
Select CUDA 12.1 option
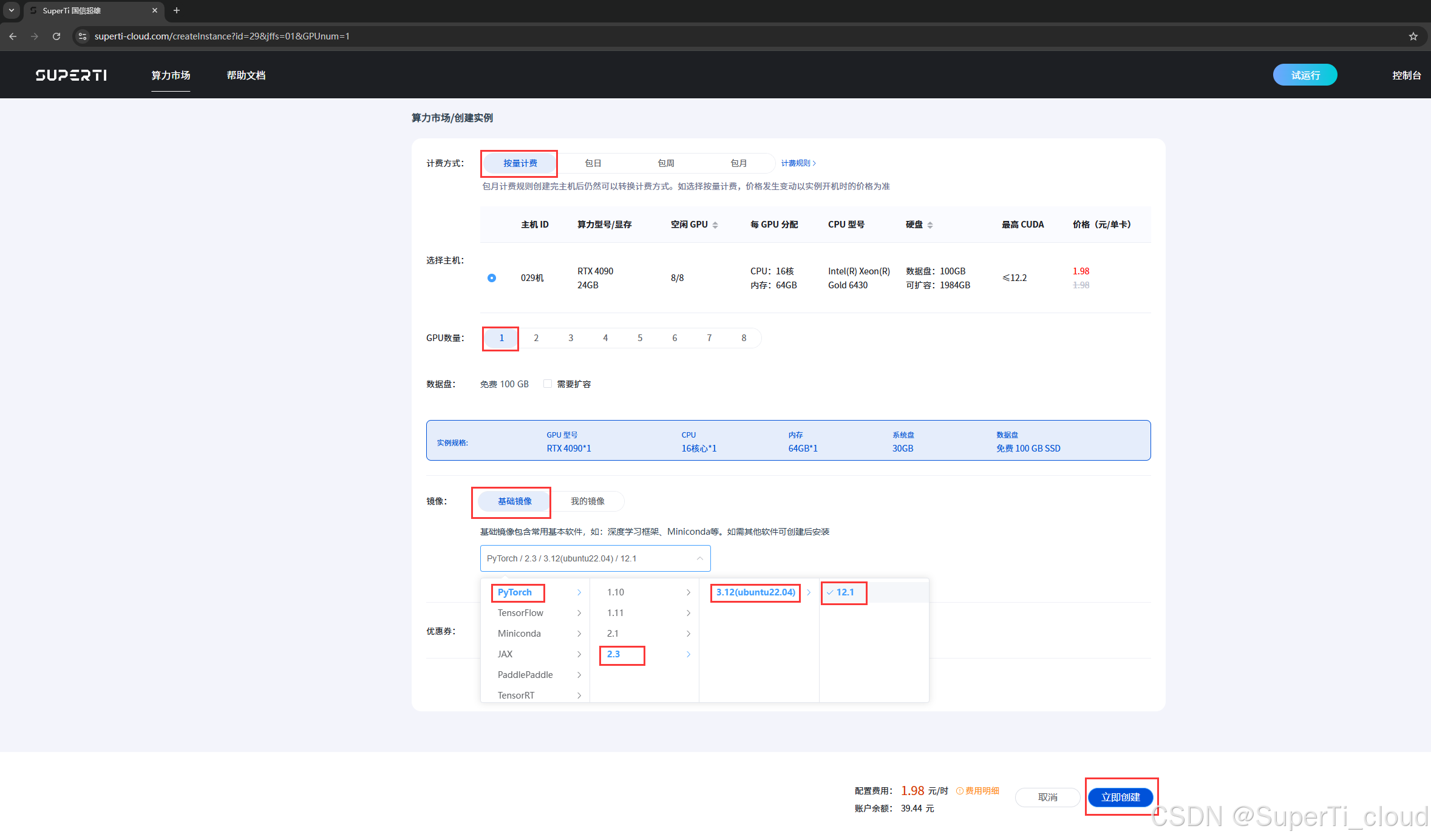point(874,592)
